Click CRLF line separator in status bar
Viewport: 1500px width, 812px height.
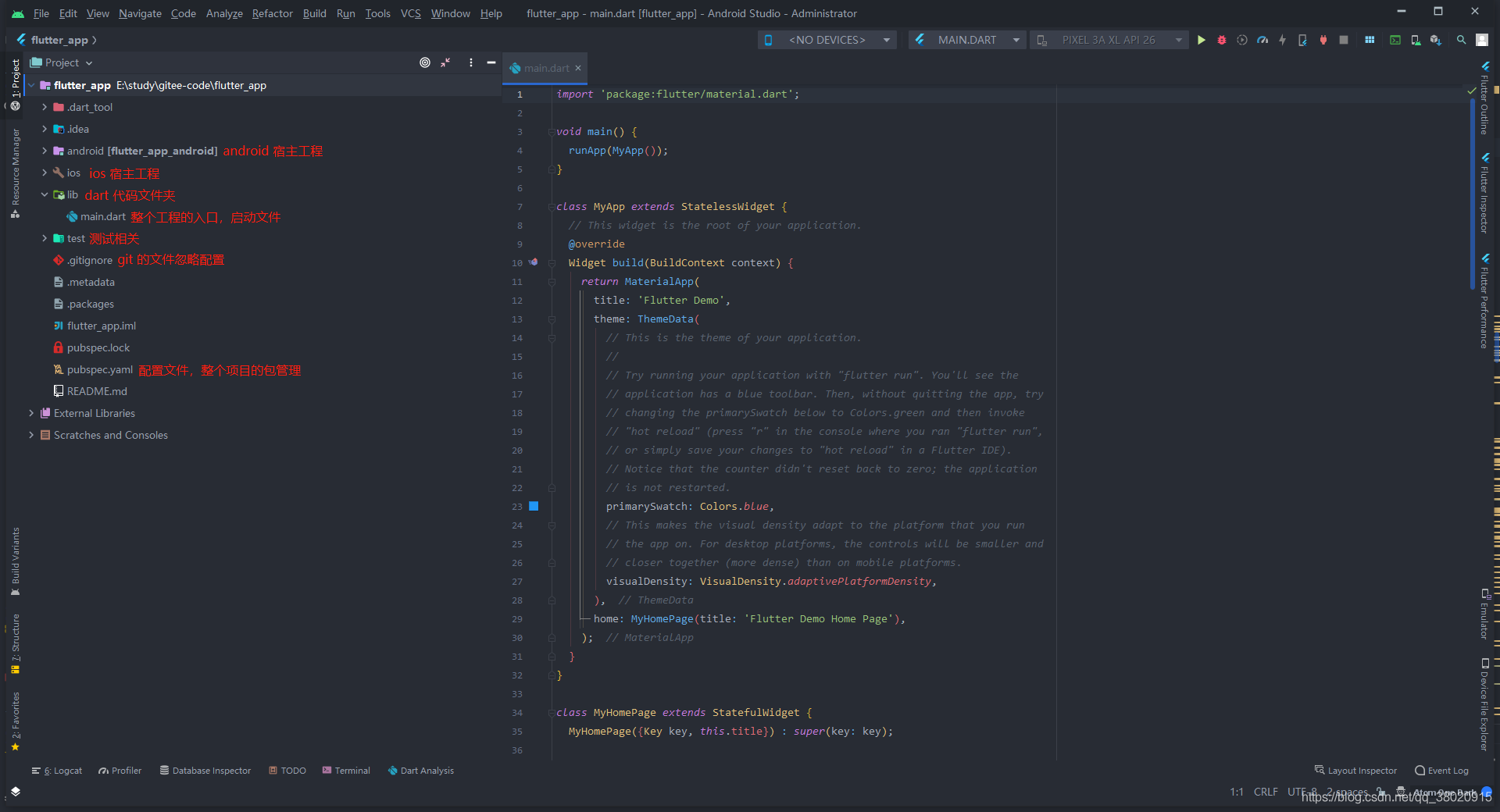click(1266, 792)
